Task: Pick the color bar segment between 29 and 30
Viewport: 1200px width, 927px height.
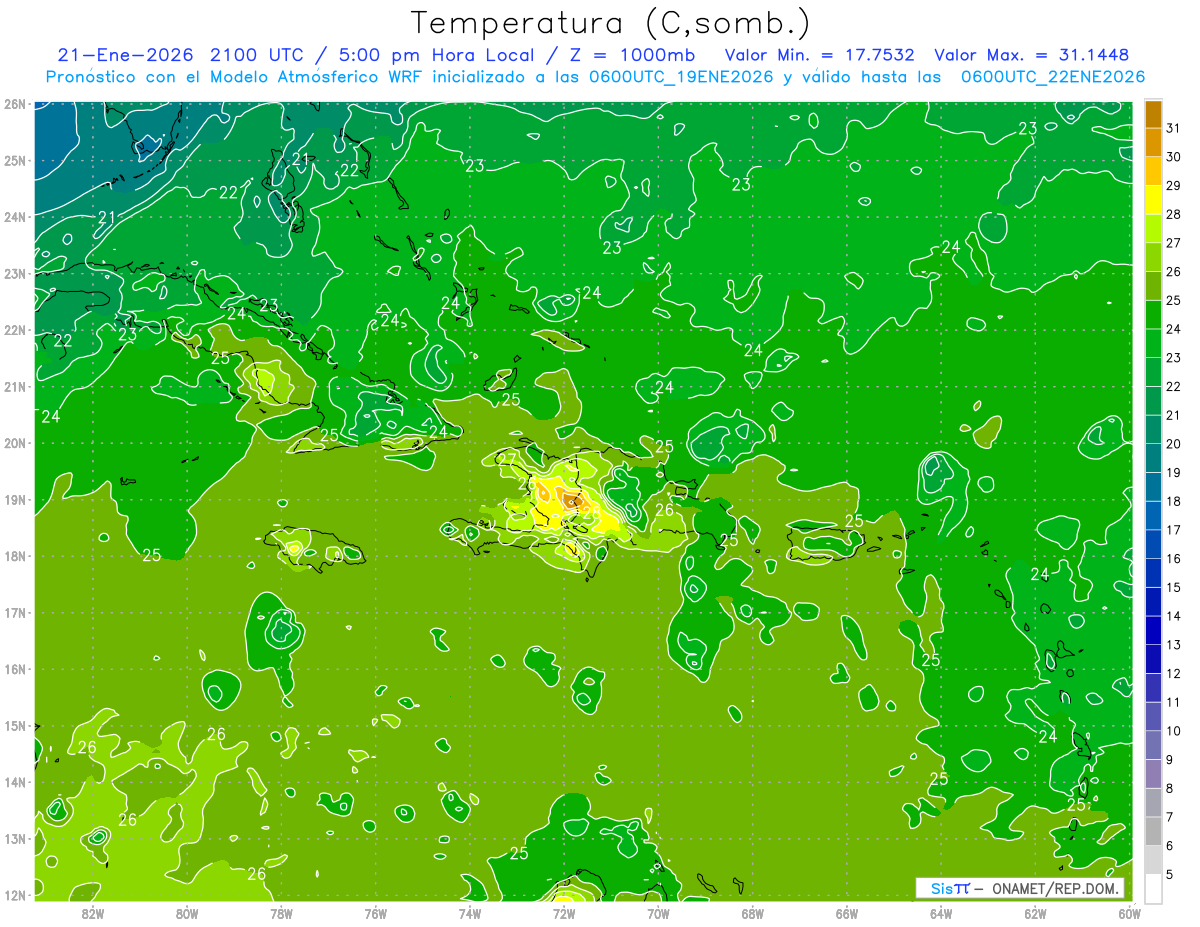Action: (x=1153, y=170)
